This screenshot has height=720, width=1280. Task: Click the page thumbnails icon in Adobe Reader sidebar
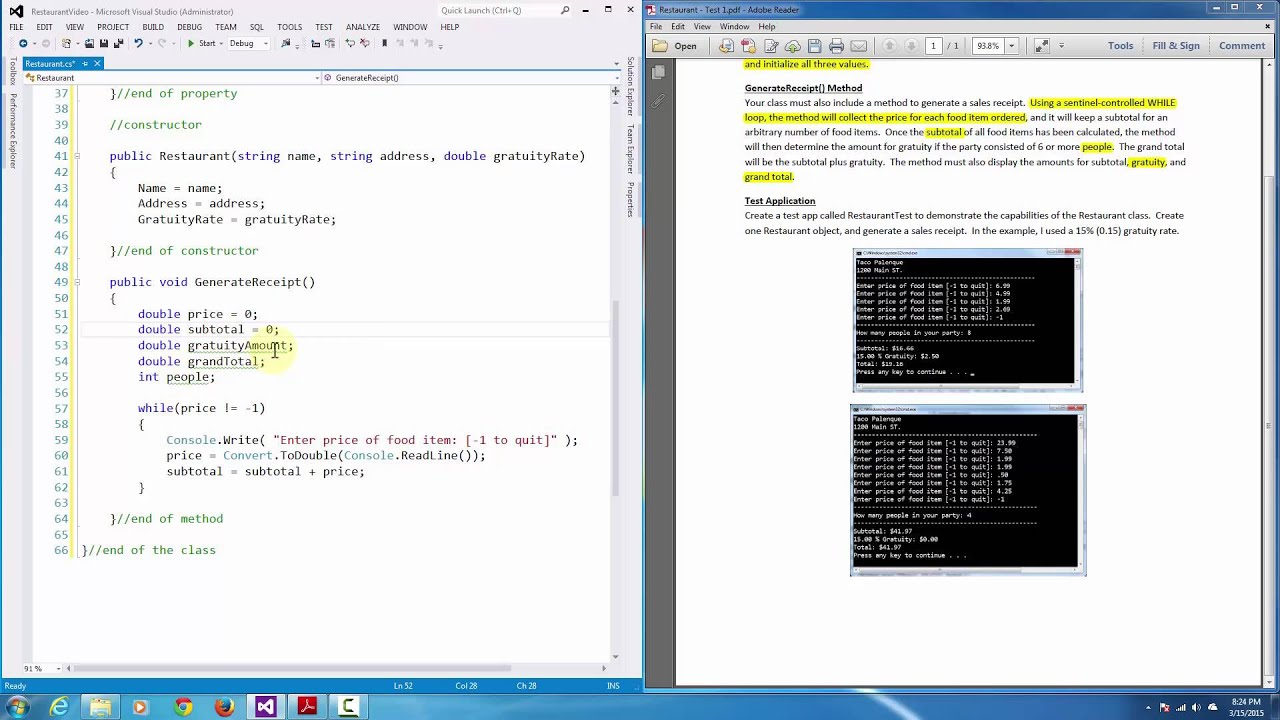click(658, 72)
